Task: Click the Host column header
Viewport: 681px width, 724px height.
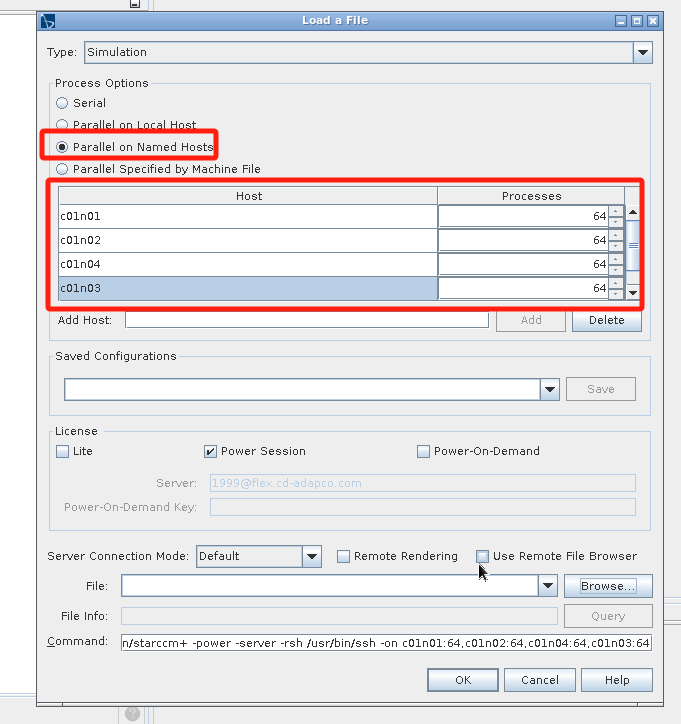Action: pyautogui.click(x=248, y=196)
